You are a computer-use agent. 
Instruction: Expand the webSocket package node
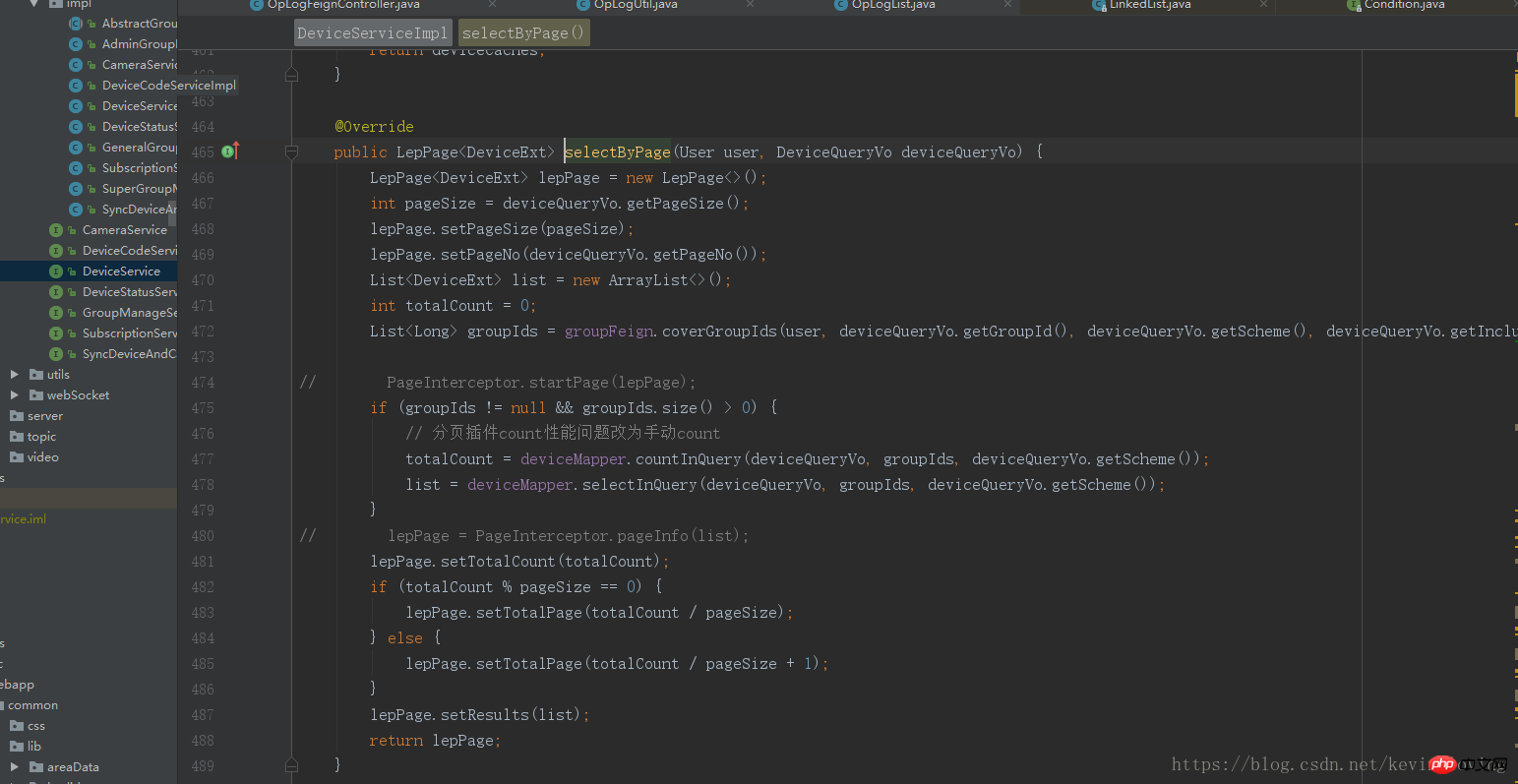tap(14, 394)
